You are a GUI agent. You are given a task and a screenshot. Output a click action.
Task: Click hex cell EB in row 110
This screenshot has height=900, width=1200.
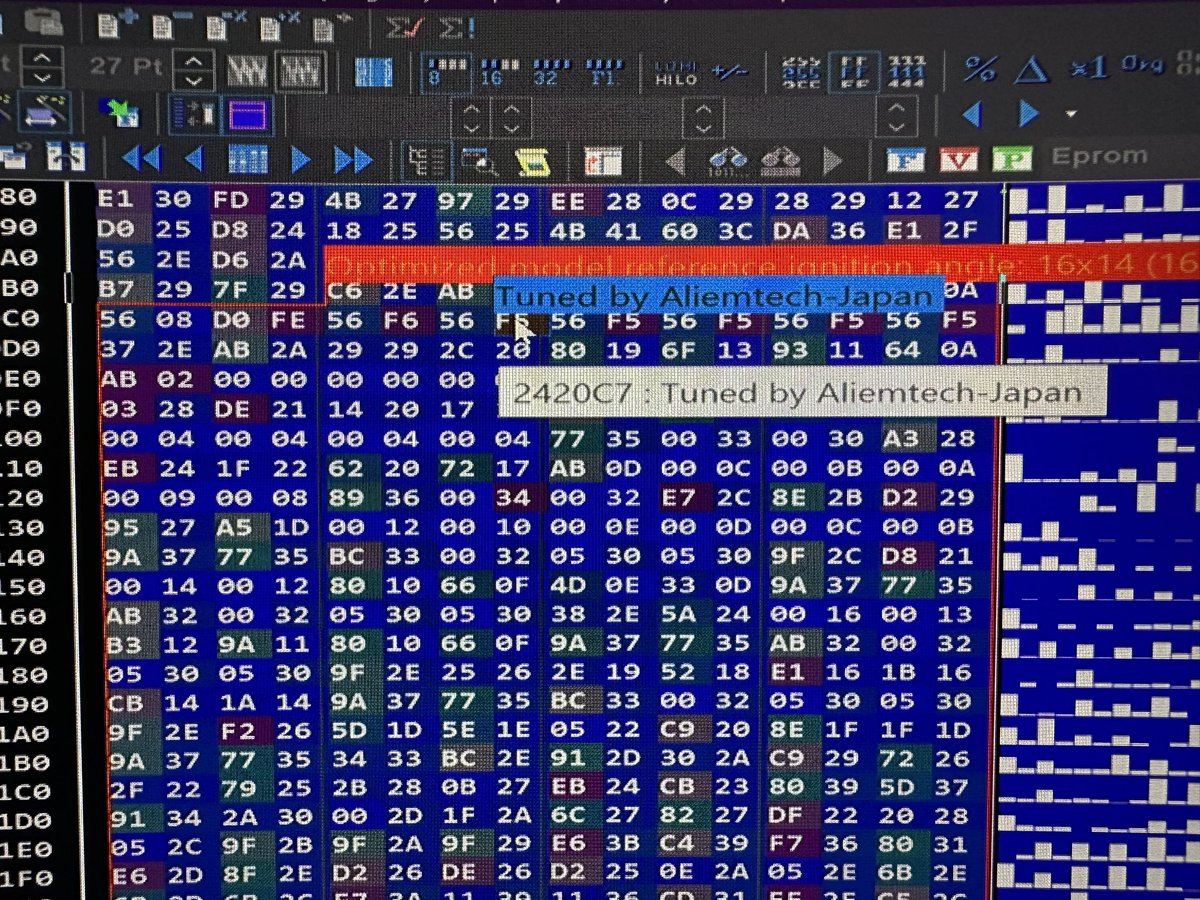pos(122,468)
